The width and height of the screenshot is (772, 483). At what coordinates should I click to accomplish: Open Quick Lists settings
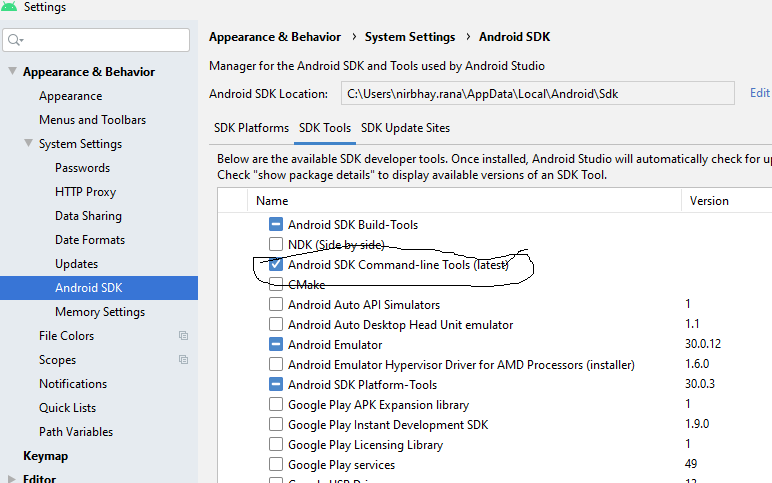coord(67,408)
